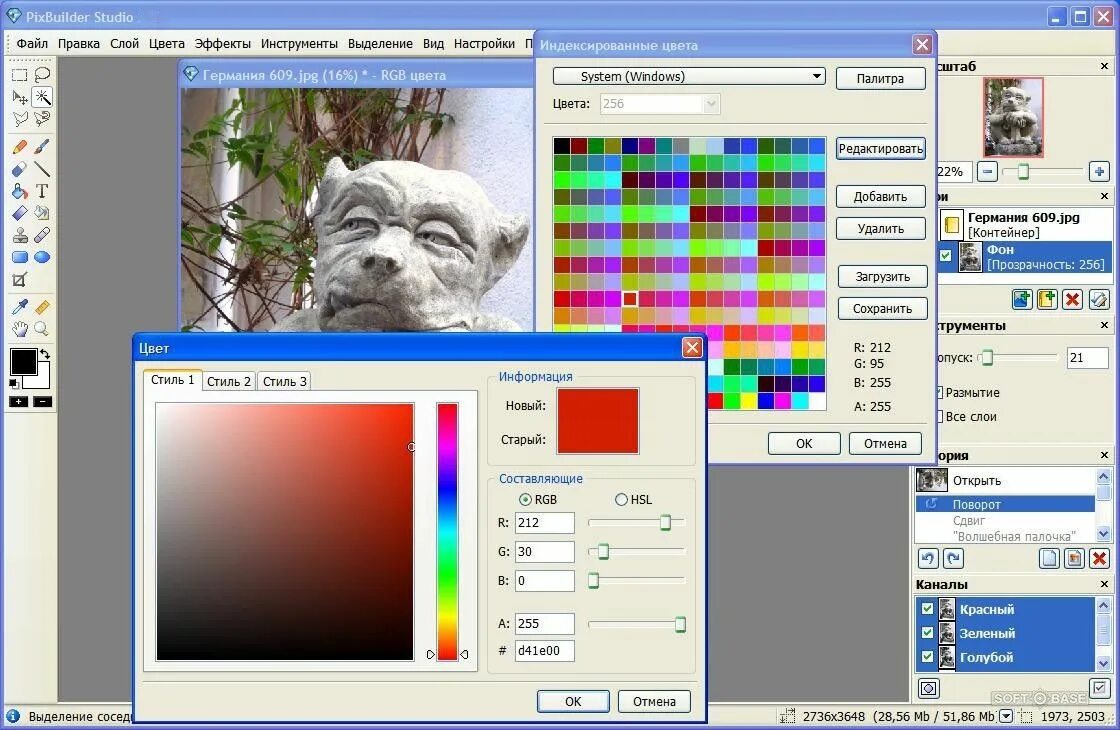Click History list scroll-down arrow
The height and width of the screenshot is (730, 1120).
coord(1104,534)
